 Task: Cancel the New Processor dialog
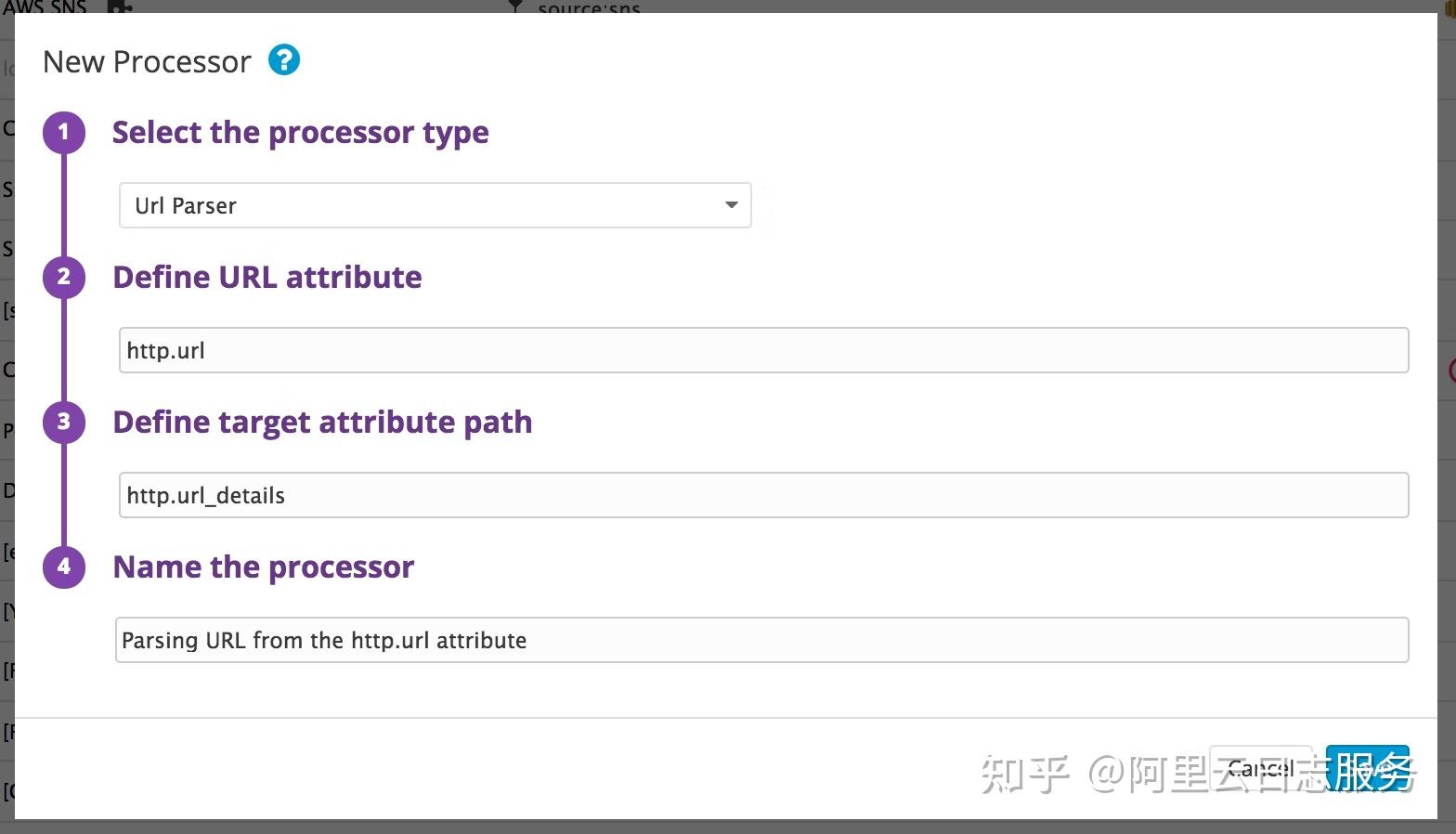click(1261, 769)
